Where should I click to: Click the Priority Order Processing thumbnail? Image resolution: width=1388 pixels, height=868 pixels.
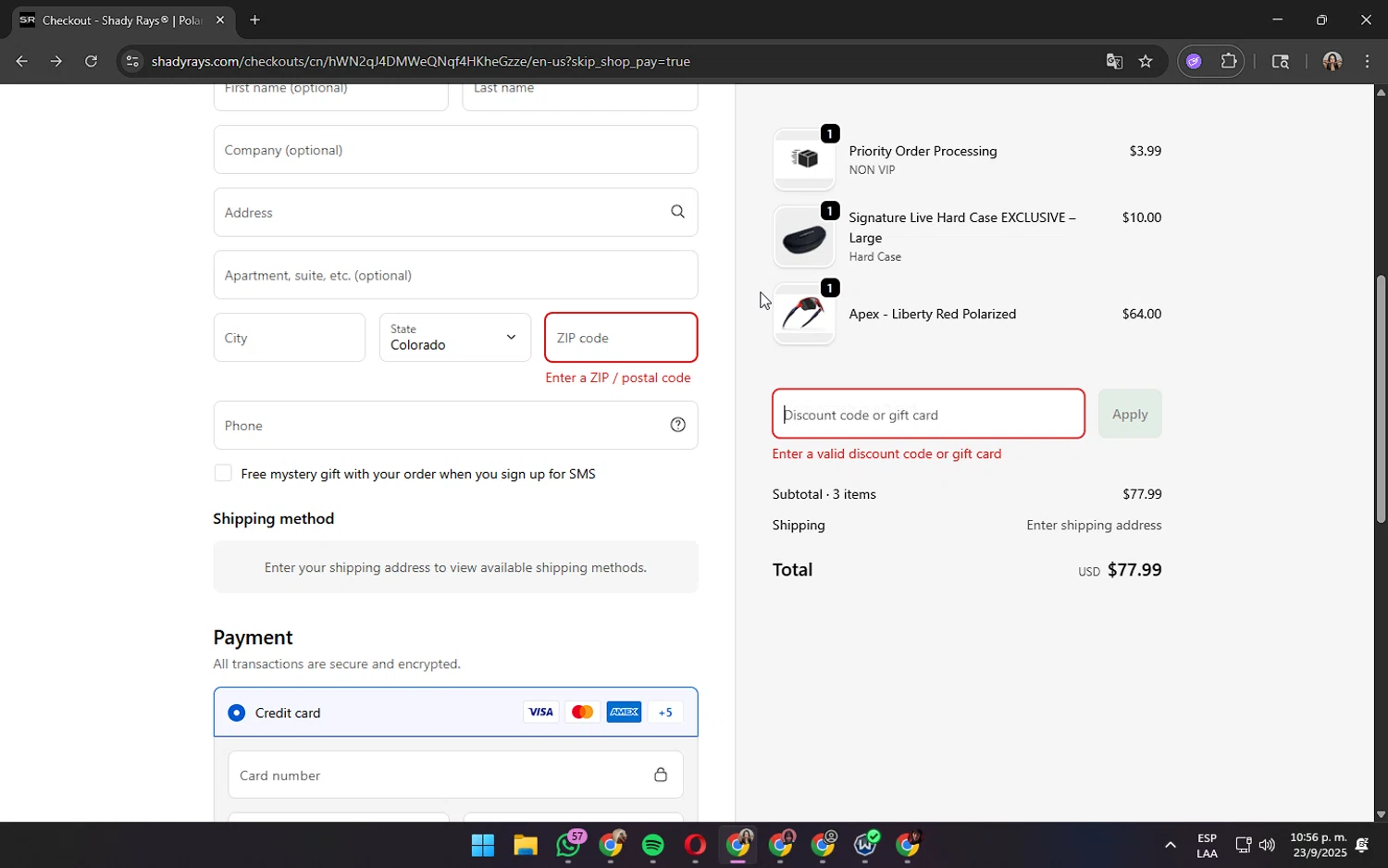point(803,159)
